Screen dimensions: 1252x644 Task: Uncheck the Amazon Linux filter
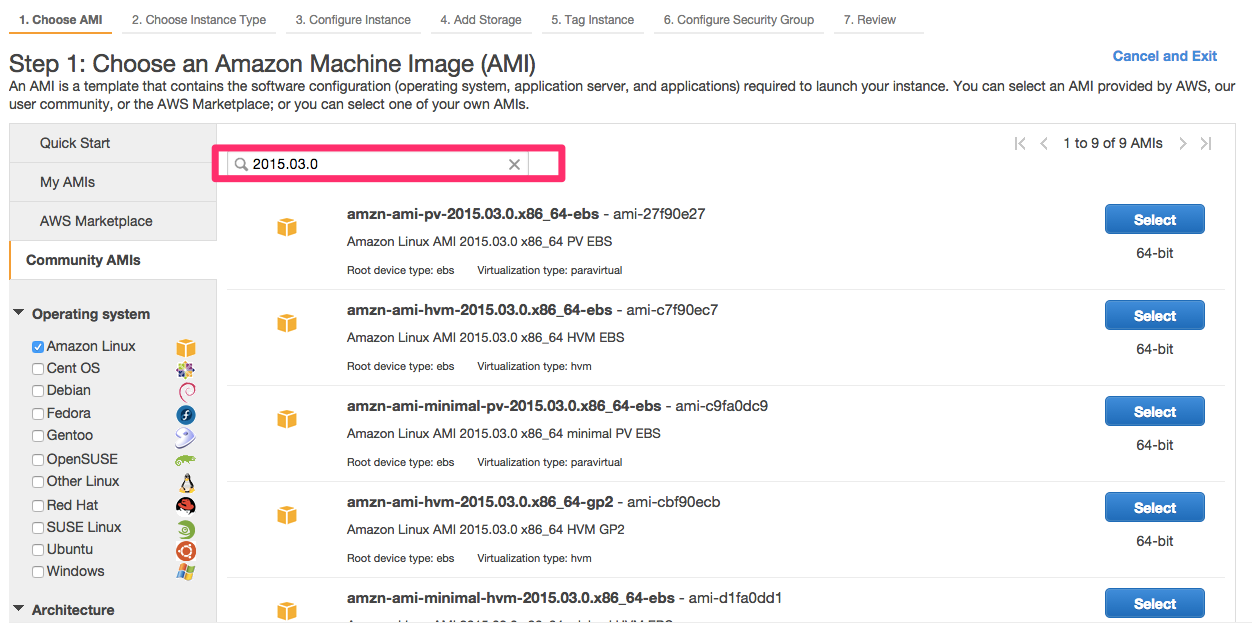[37, 346]
